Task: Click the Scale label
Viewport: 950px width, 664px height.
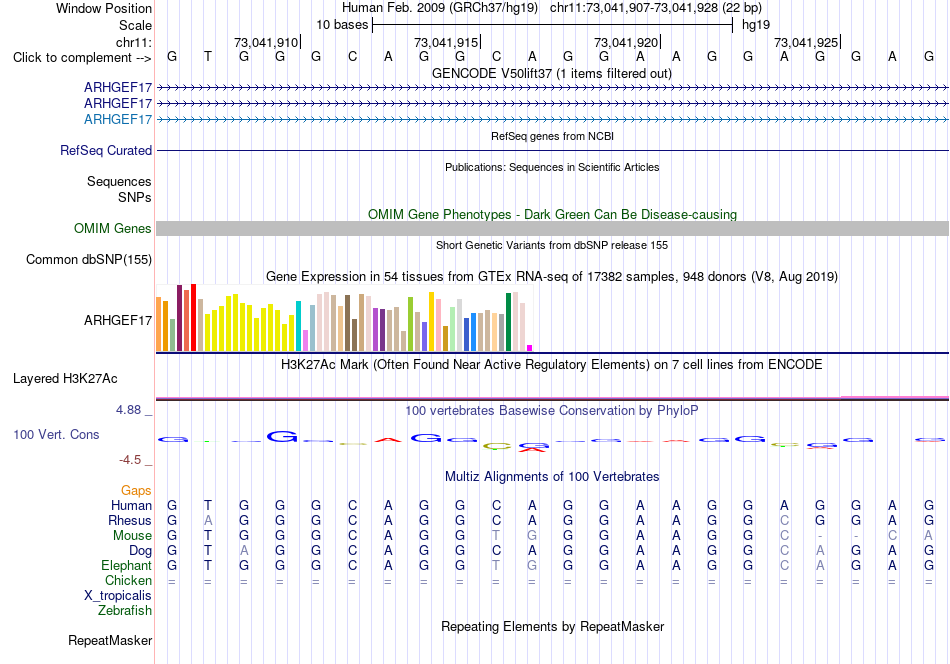Action: pyautogui.click(x=135, y=25)
